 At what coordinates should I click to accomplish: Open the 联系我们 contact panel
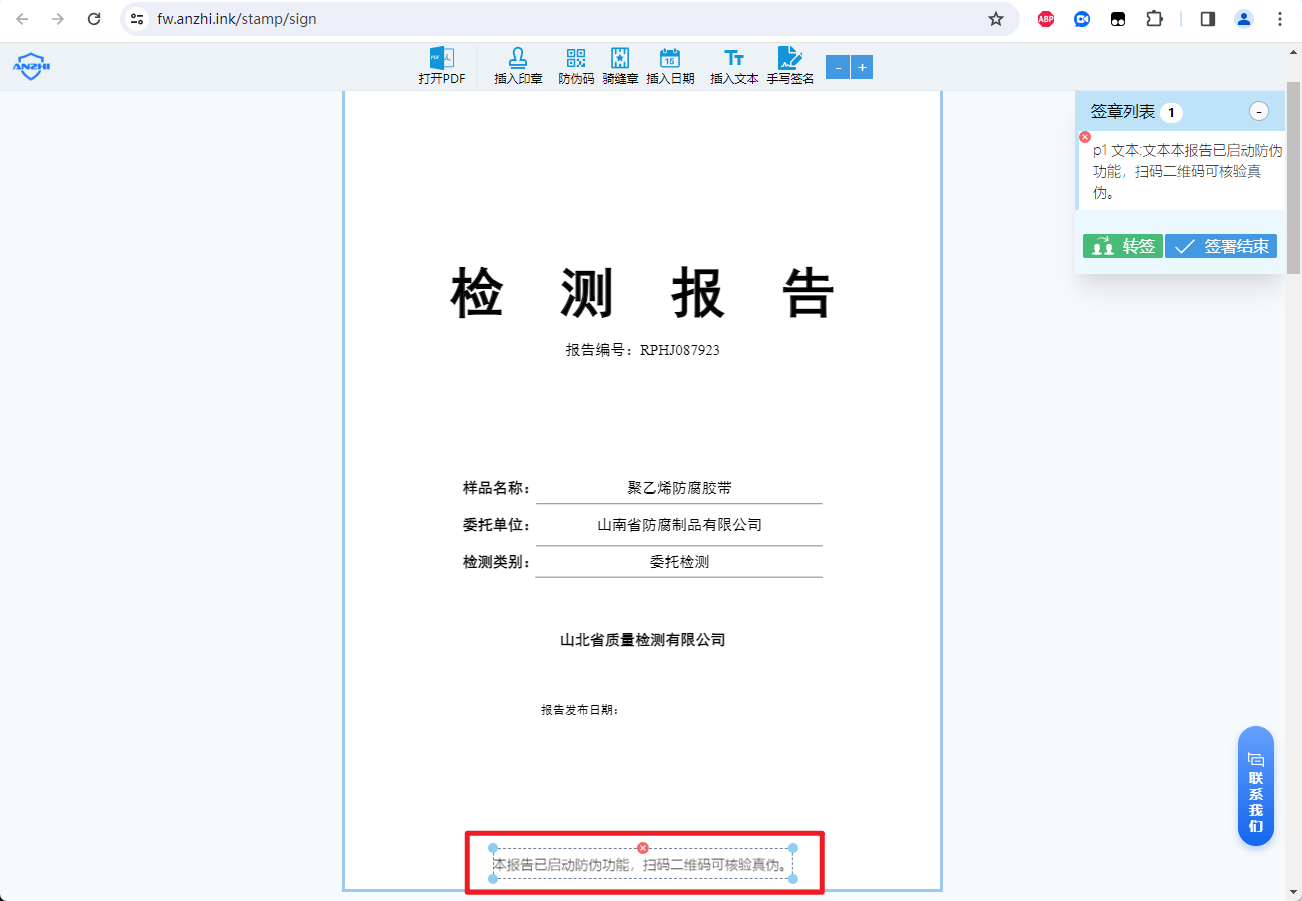coord(1256,785)
